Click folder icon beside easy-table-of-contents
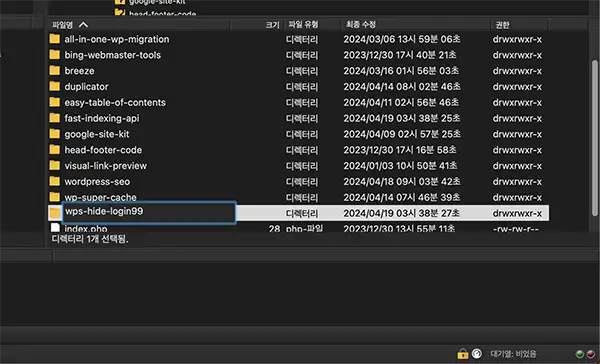The height and width of the screenshot is (364, 600). (x=55, y=102)
